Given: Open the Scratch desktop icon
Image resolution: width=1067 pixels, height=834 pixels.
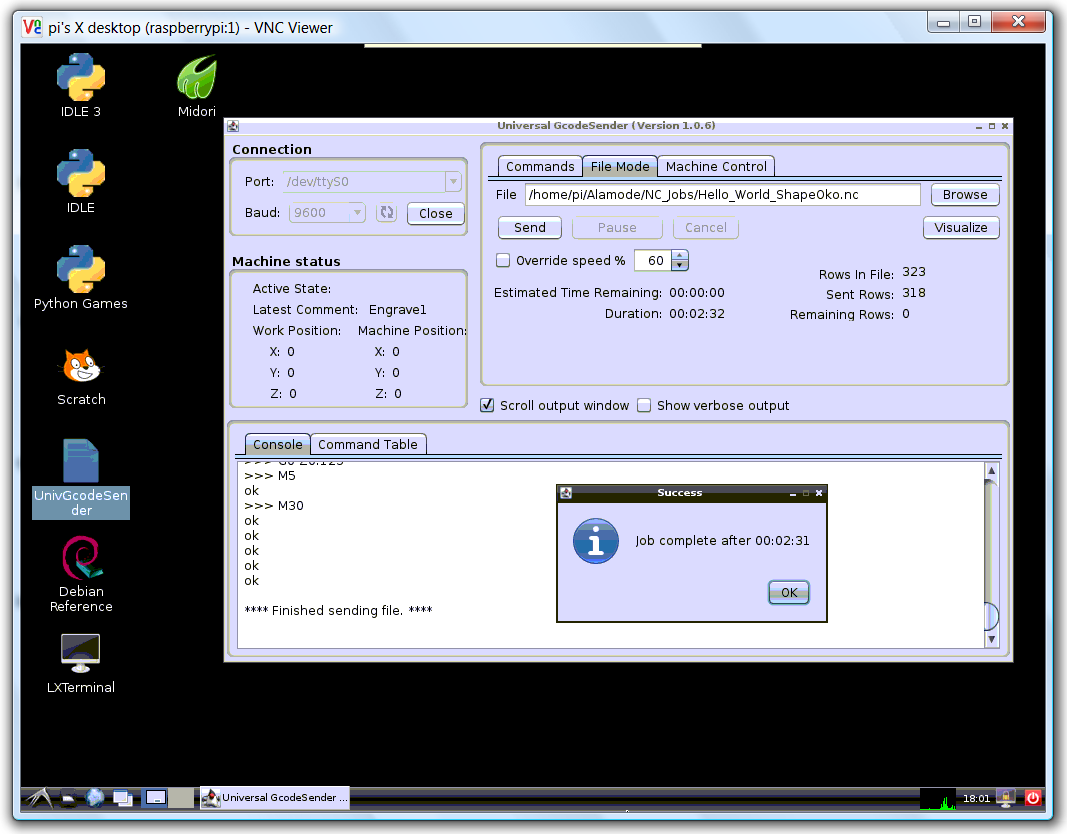Looking at the screenshot, I should pos(81,368).
